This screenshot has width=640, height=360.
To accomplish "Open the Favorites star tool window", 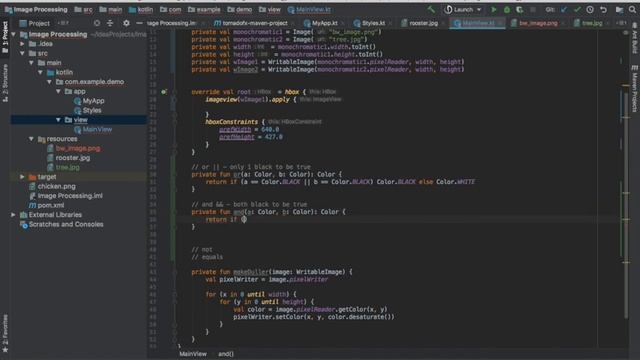I will point(5,333).
